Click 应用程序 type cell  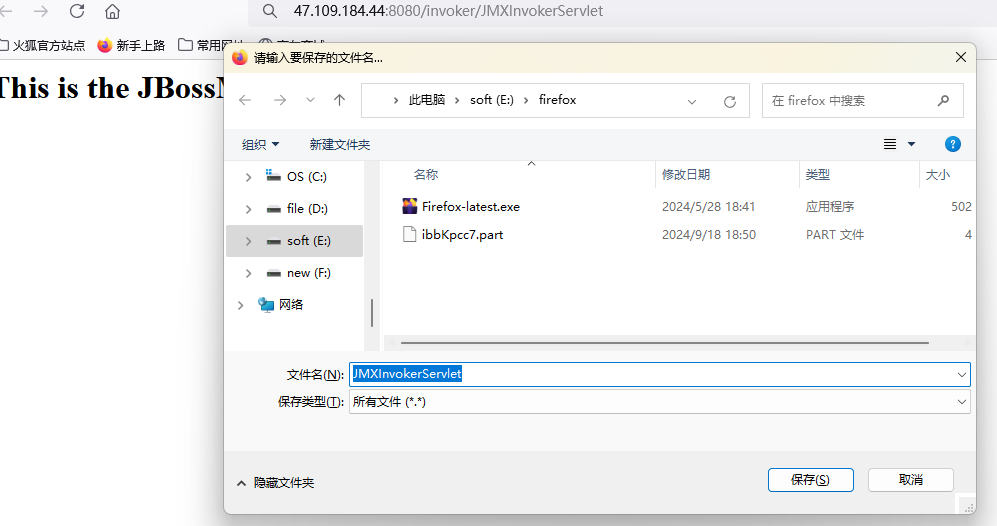(830, 207)
